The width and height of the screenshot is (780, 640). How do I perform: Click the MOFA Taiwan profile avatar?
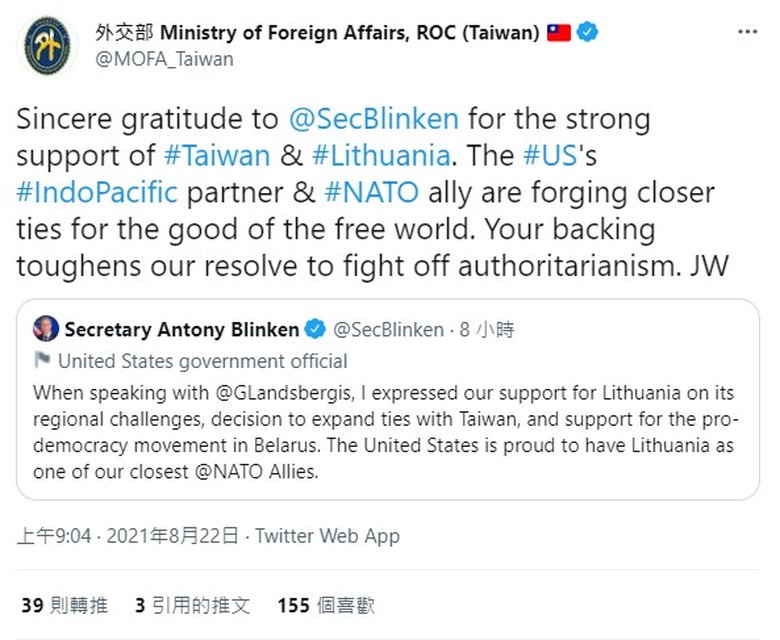click(48, 45)
